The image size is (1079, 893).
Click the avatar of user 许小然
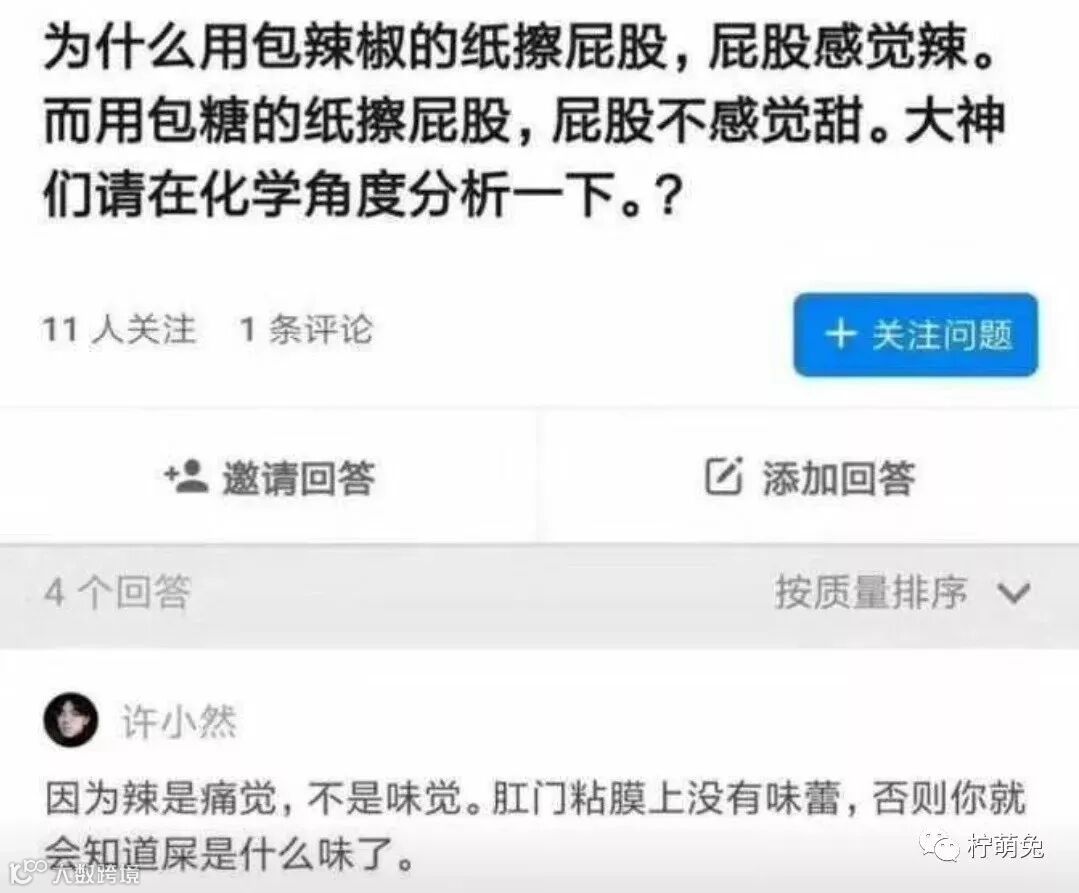tap(71, 720)
